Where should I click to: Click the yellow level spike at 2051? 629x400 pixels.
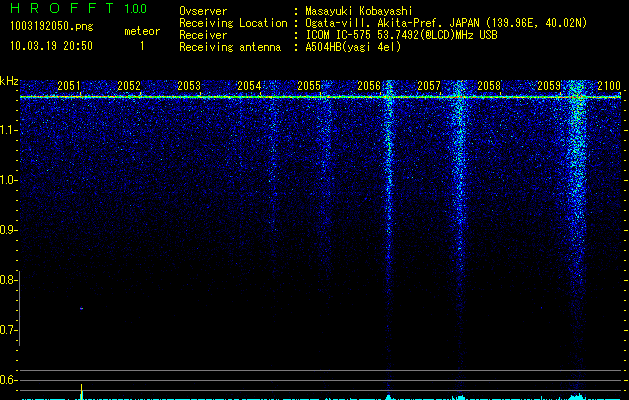81,392
